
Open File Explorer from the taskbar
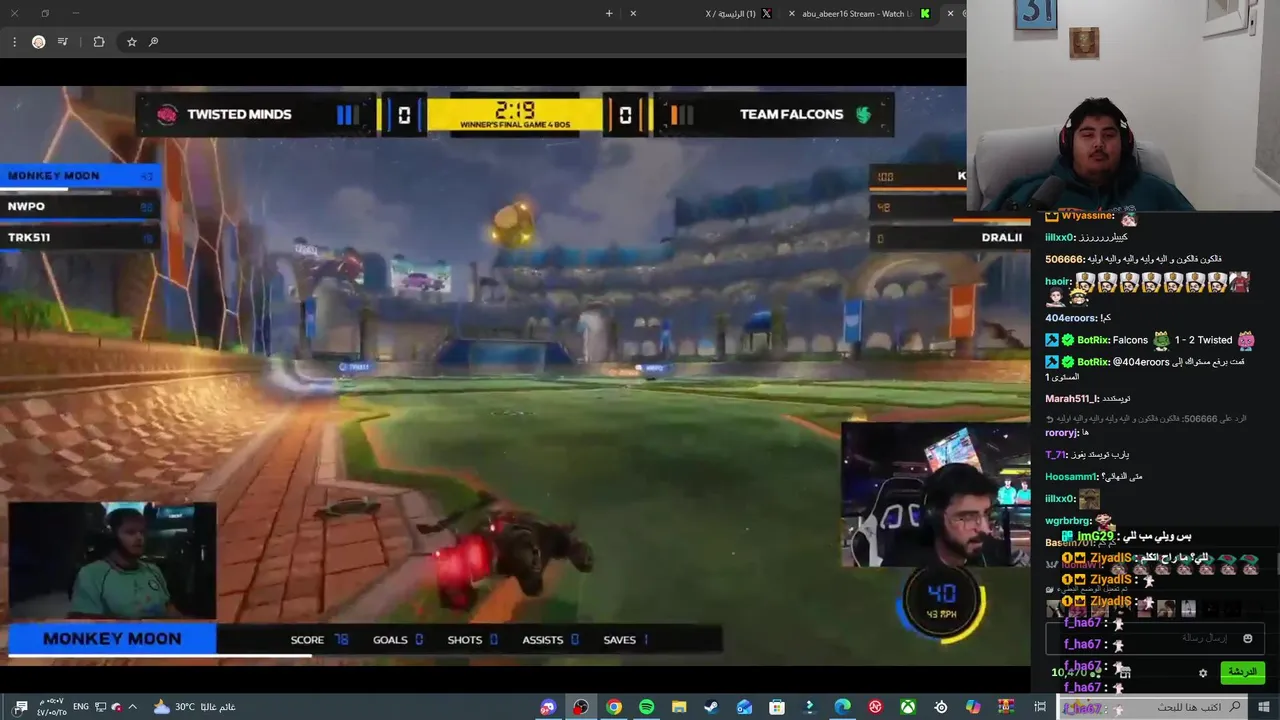[x=679, y=707]
